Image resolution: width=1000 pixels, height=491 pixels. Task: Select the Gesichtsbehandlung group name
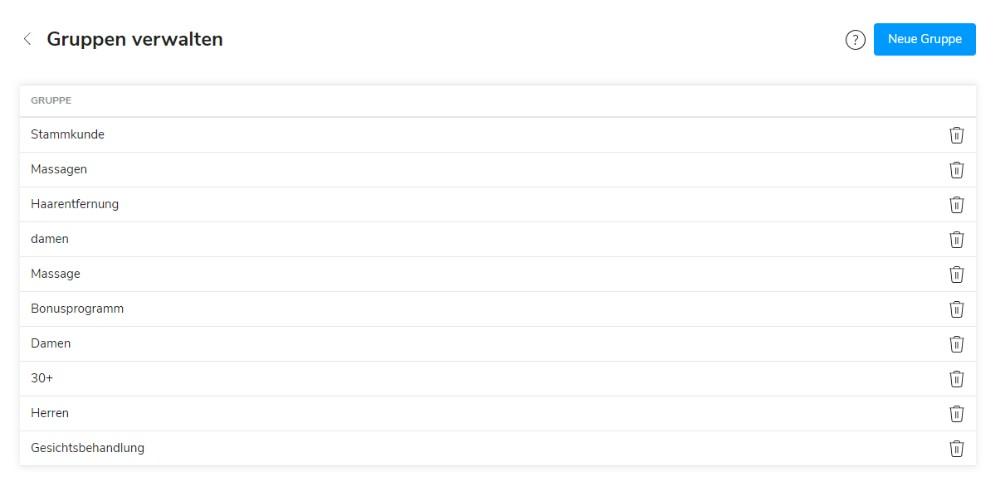coord(88,448)
